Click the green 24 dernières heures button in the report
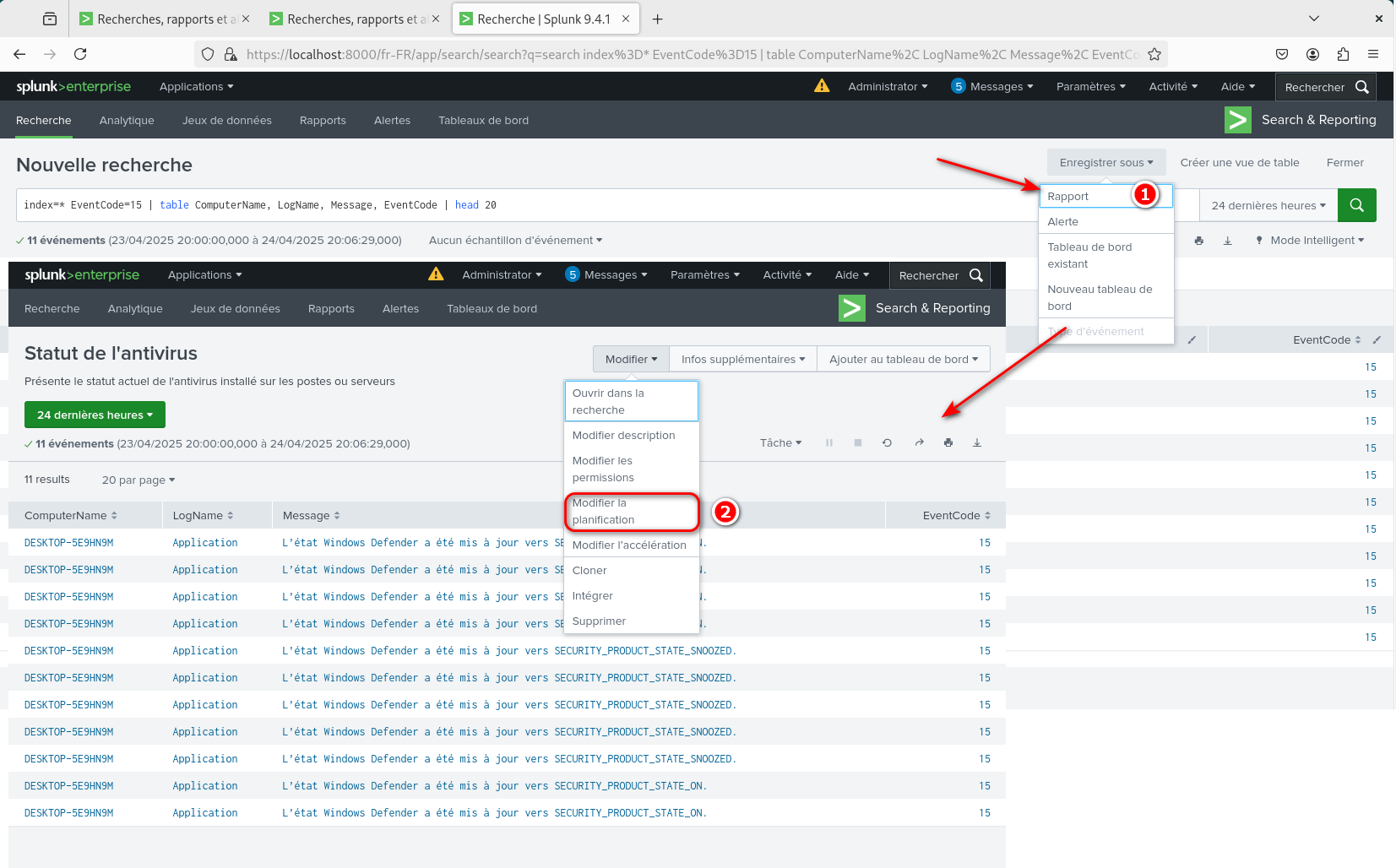 tap(95, 415)
